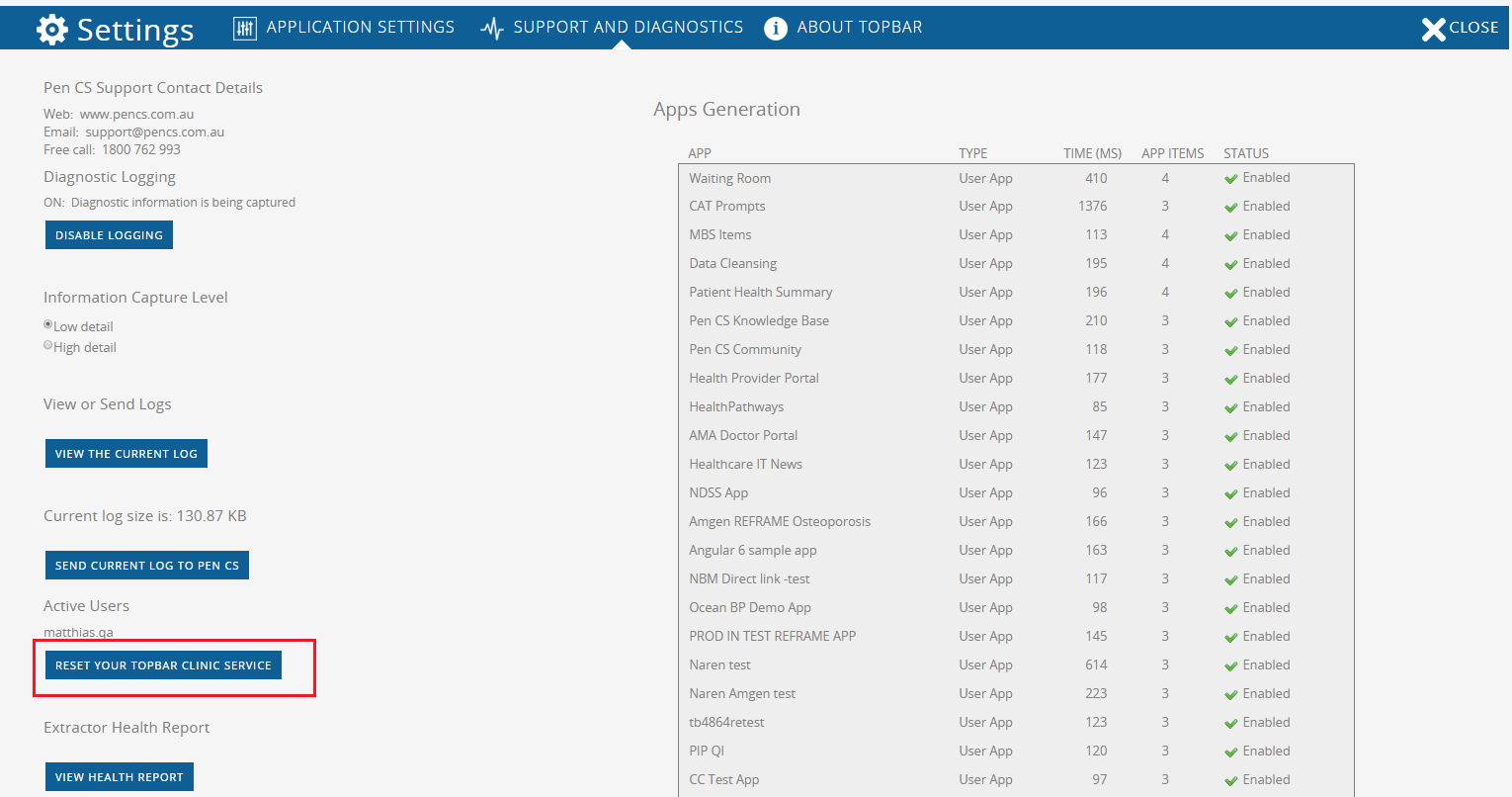The height and width of the screenshot is (797, 1512).
Task: Click the green checkmark for MBS Items
Action: [1231, 236]
